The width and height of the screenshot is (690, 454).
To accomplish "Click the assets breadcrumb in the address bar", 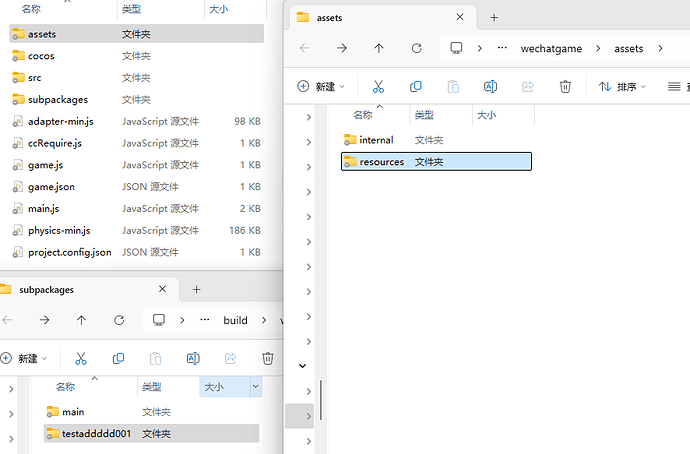I will tap(628, 48).
